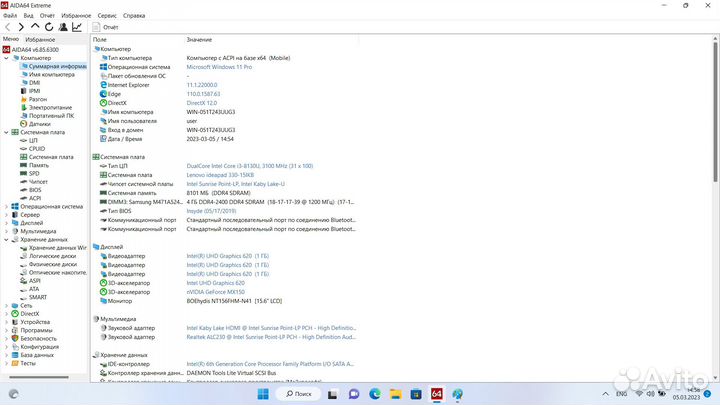Select Датчики sensor item in tree
The height and width of the screenshot is (405, 720).
(x=40, y=124)
